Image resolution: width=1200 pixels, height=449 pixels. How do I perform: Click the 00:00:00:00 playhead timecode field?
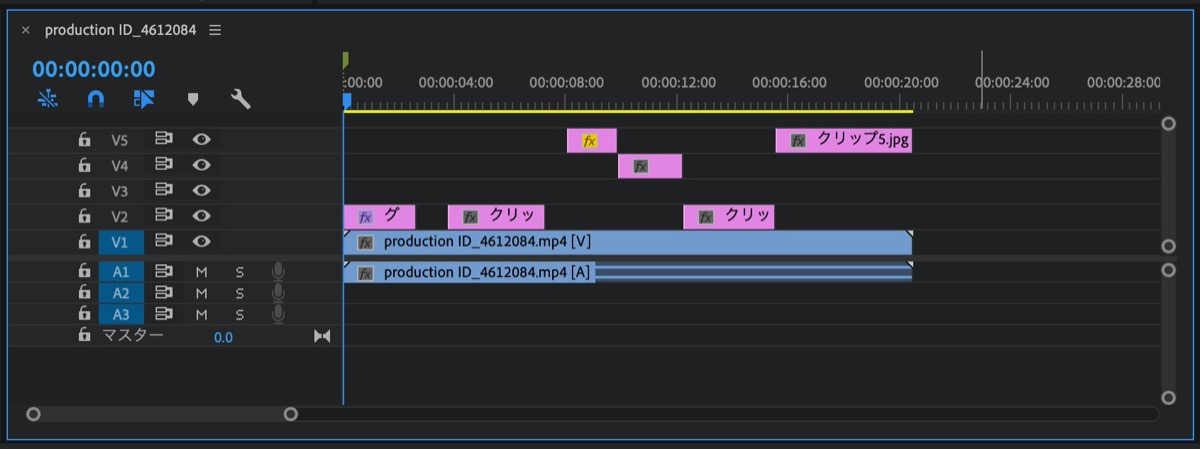pyautogui.click(x=94, y=69)
